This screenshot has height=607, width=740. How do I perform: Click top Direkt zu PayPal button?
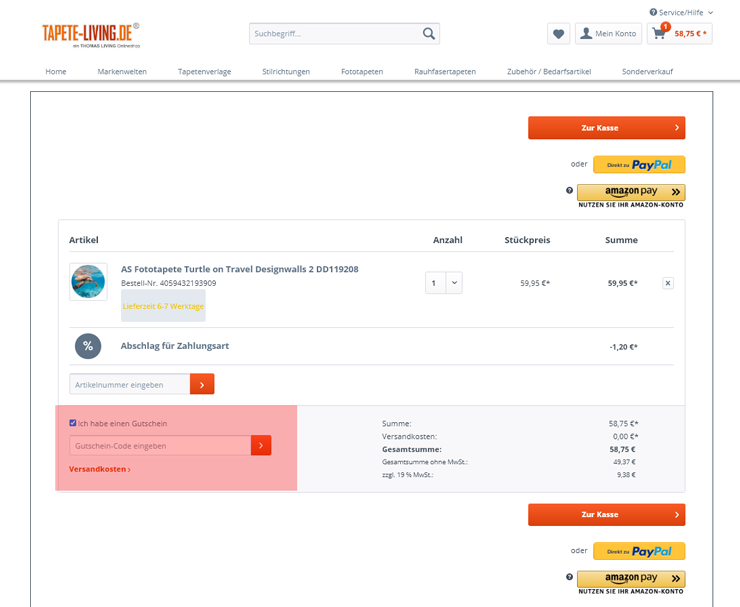pyautogui.click(x=639, y=165)
